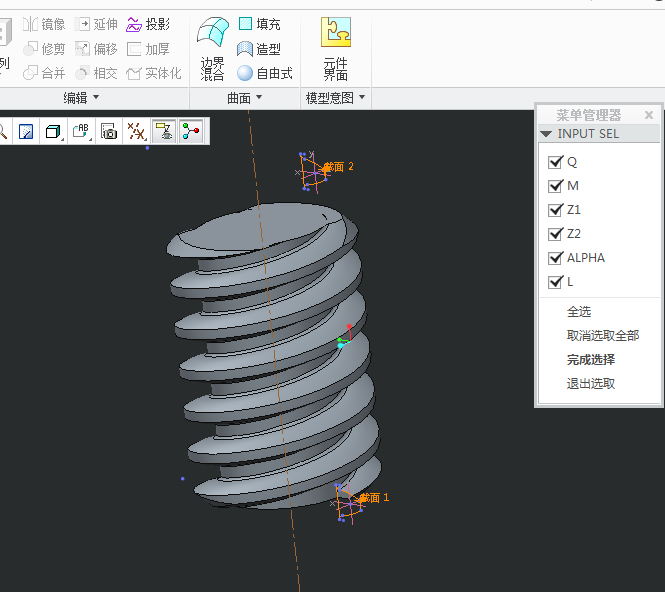665x592 pixels.
Task: Click the worm gear 3D model
Action: pos(274,356)
